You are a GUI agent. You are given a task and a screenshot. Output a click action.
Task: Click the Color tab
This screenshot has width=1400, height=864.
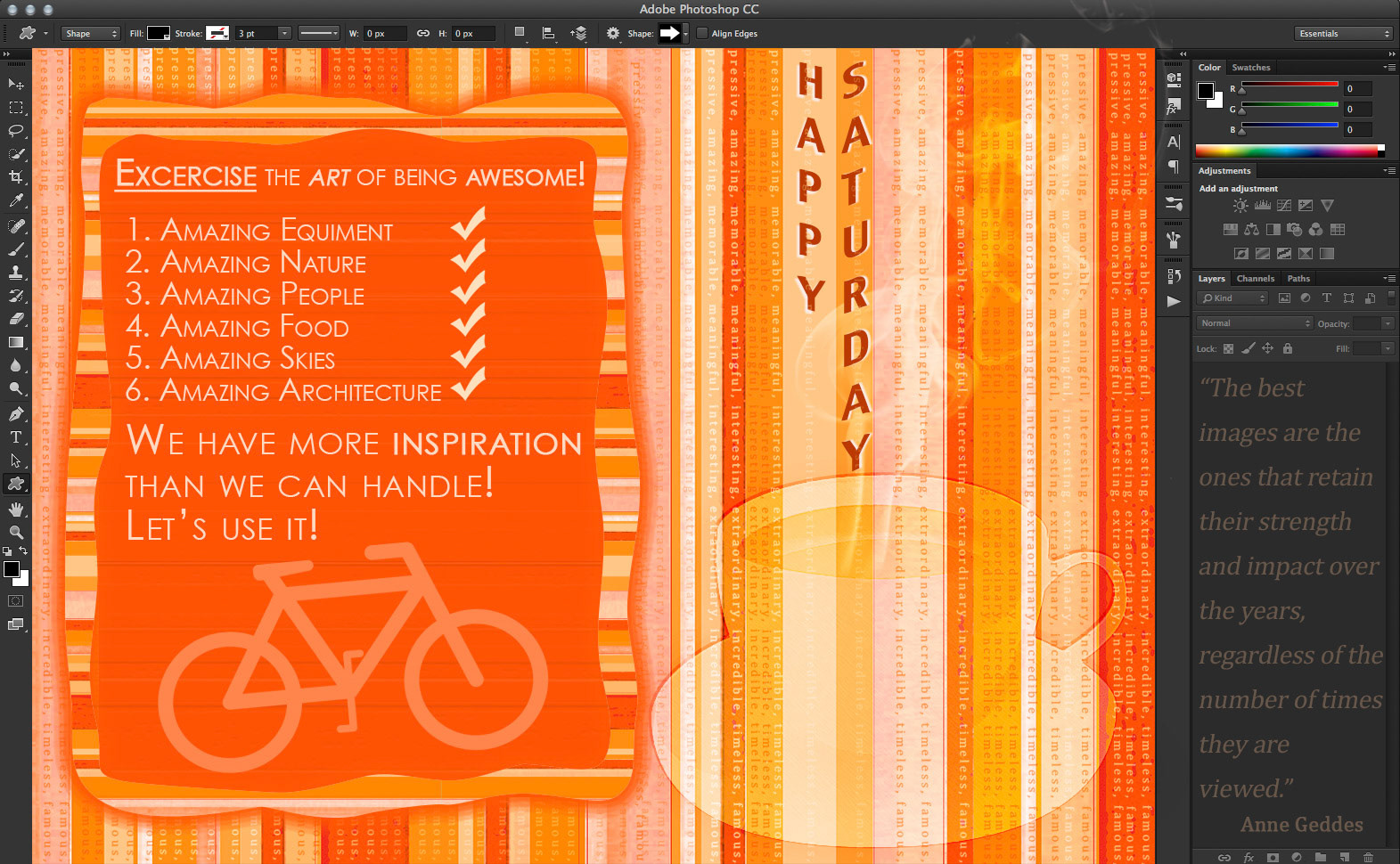pyautogui.click(x=1209, y=68)
